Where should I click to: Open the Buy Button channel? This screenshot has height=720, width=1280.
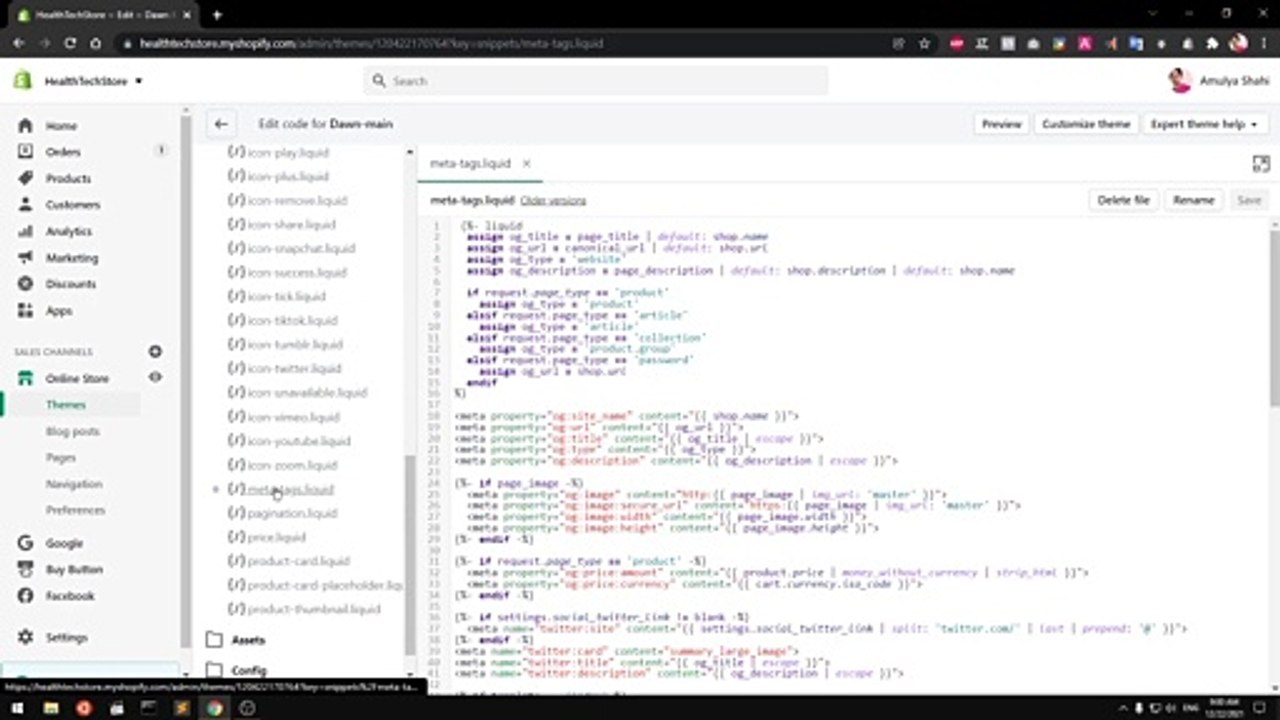click(x=74, y=569)
